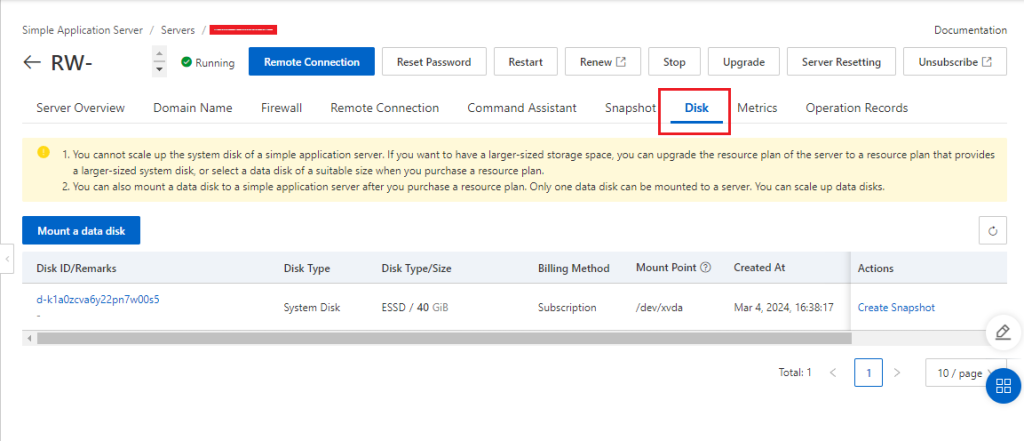Click the green Running status icon

click(x=186, y=62)
